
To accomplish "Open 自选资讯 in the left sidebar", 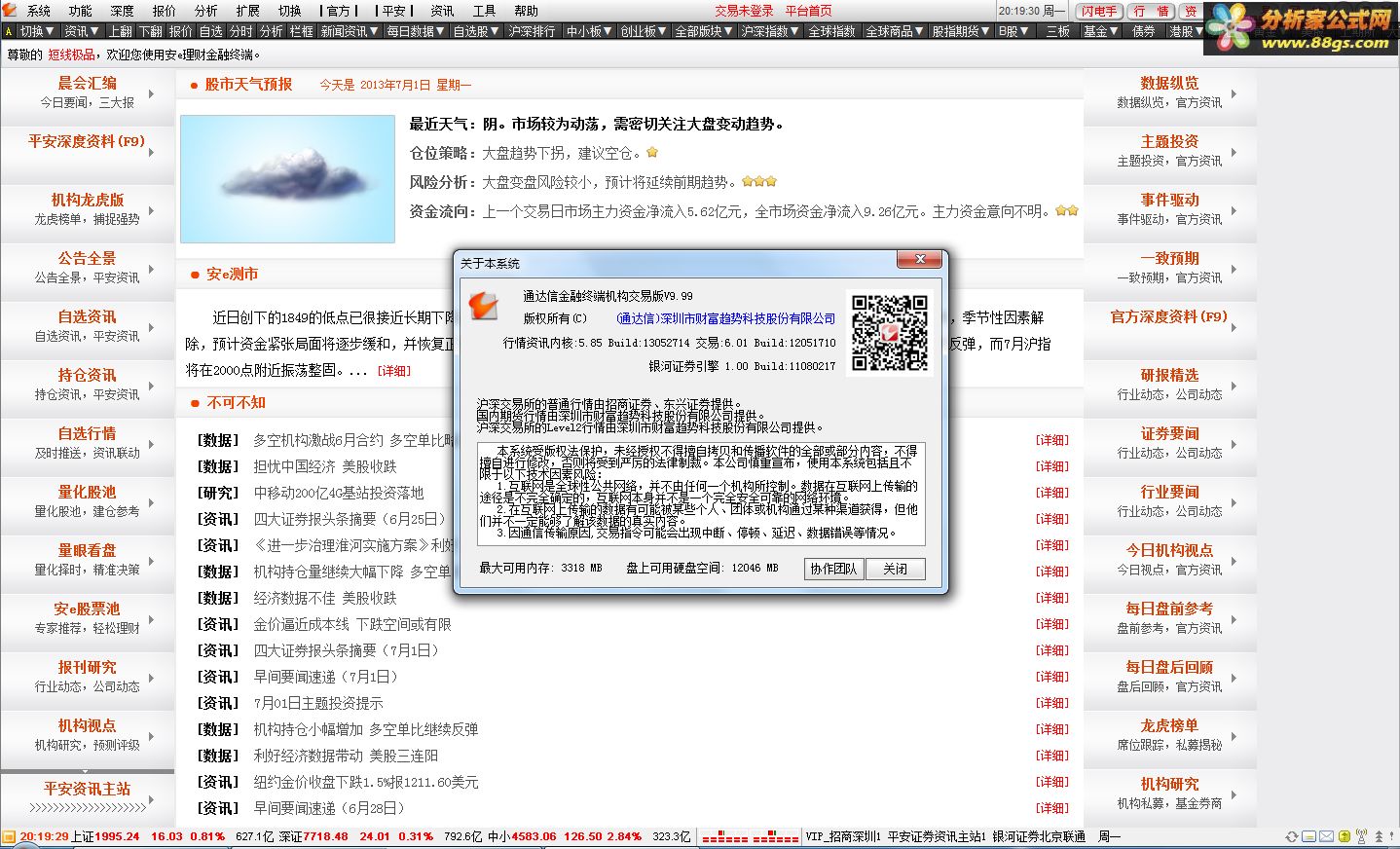I will coord(87,316).
